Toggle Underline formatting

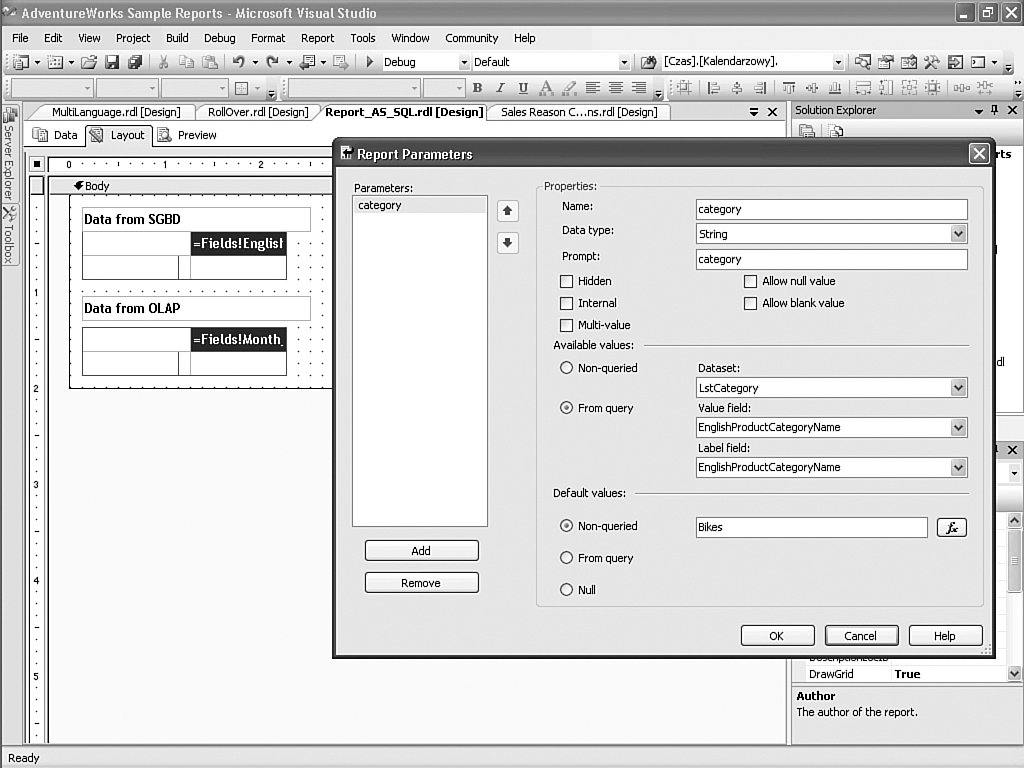coord(523,88)
